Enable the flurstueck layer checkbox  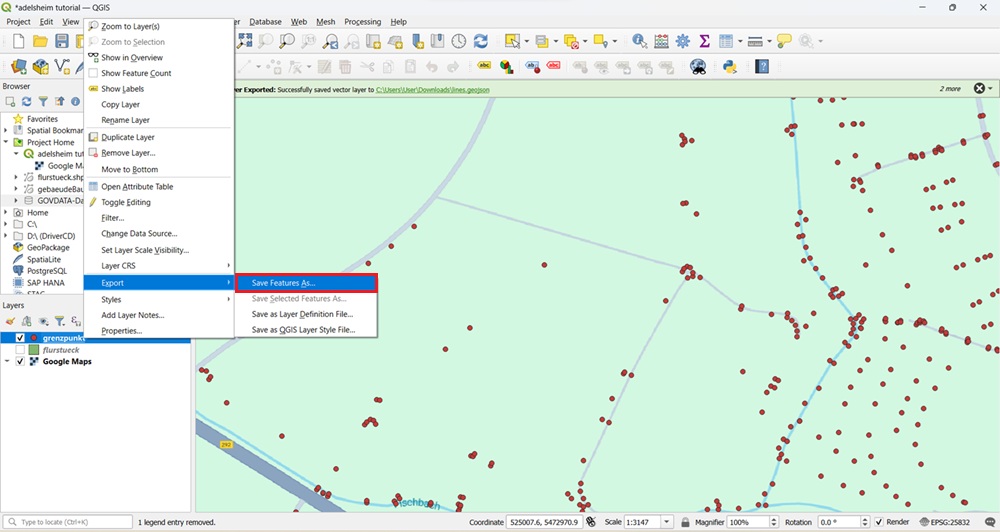click(20, 350)
